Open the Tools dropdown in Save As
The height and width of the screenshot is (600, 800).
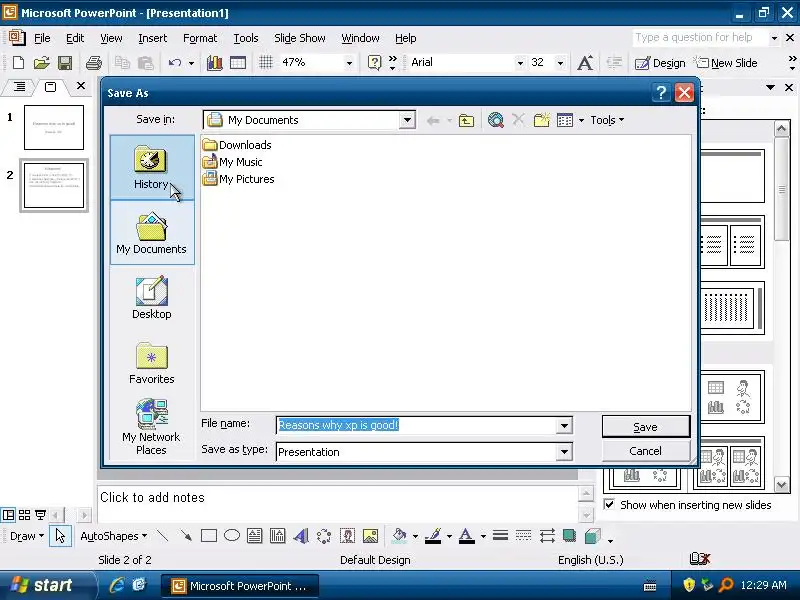pos(607,120)
